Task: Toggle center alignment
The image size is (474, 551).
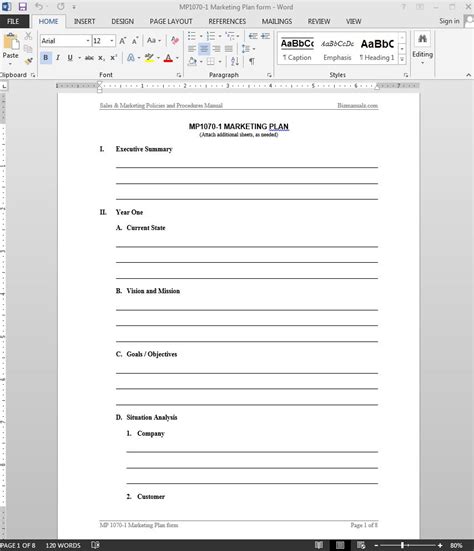Action: [204, 49]
